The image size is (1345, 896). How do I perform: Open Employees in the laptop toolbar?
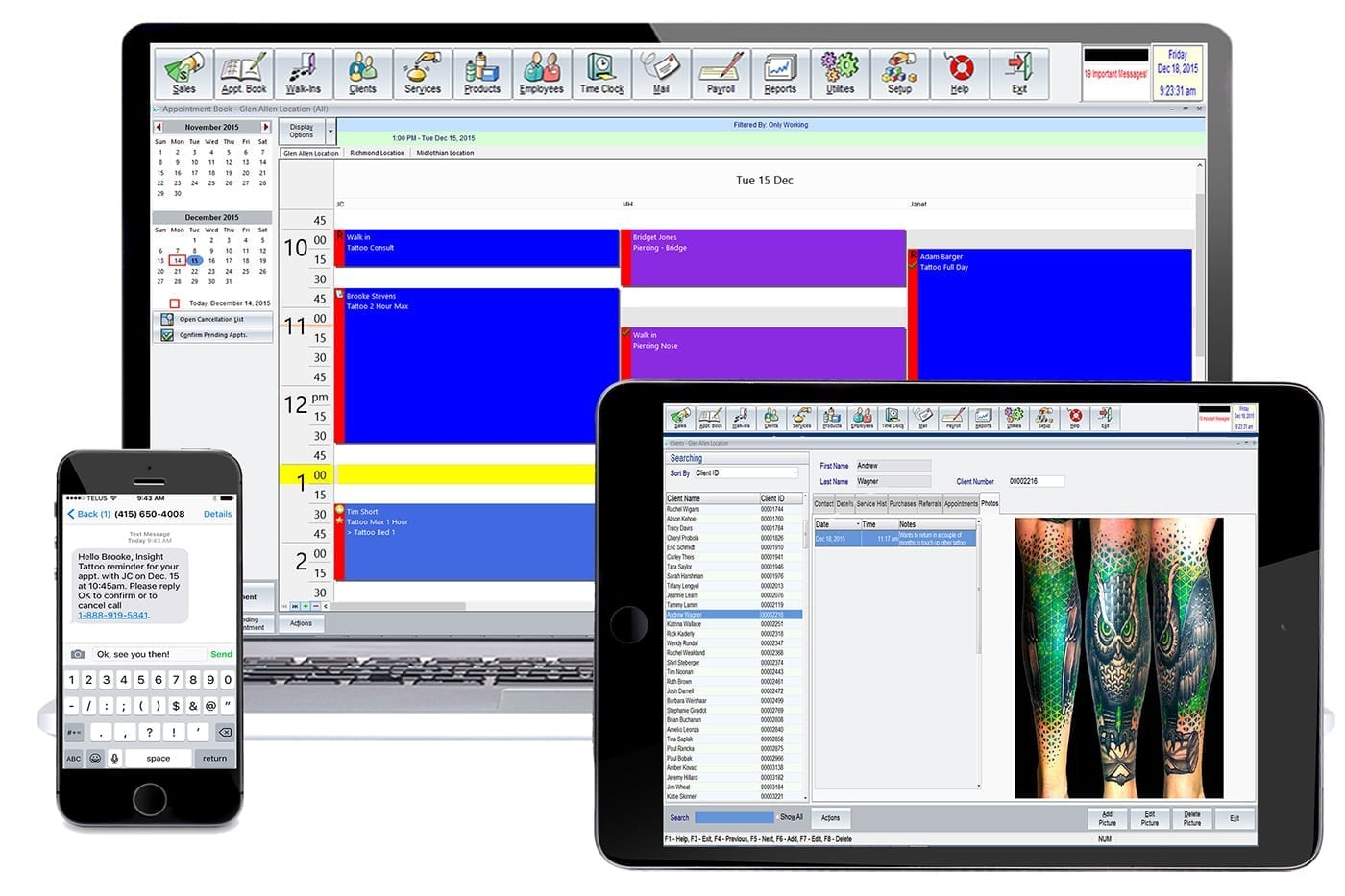click(x=542, y=74)
